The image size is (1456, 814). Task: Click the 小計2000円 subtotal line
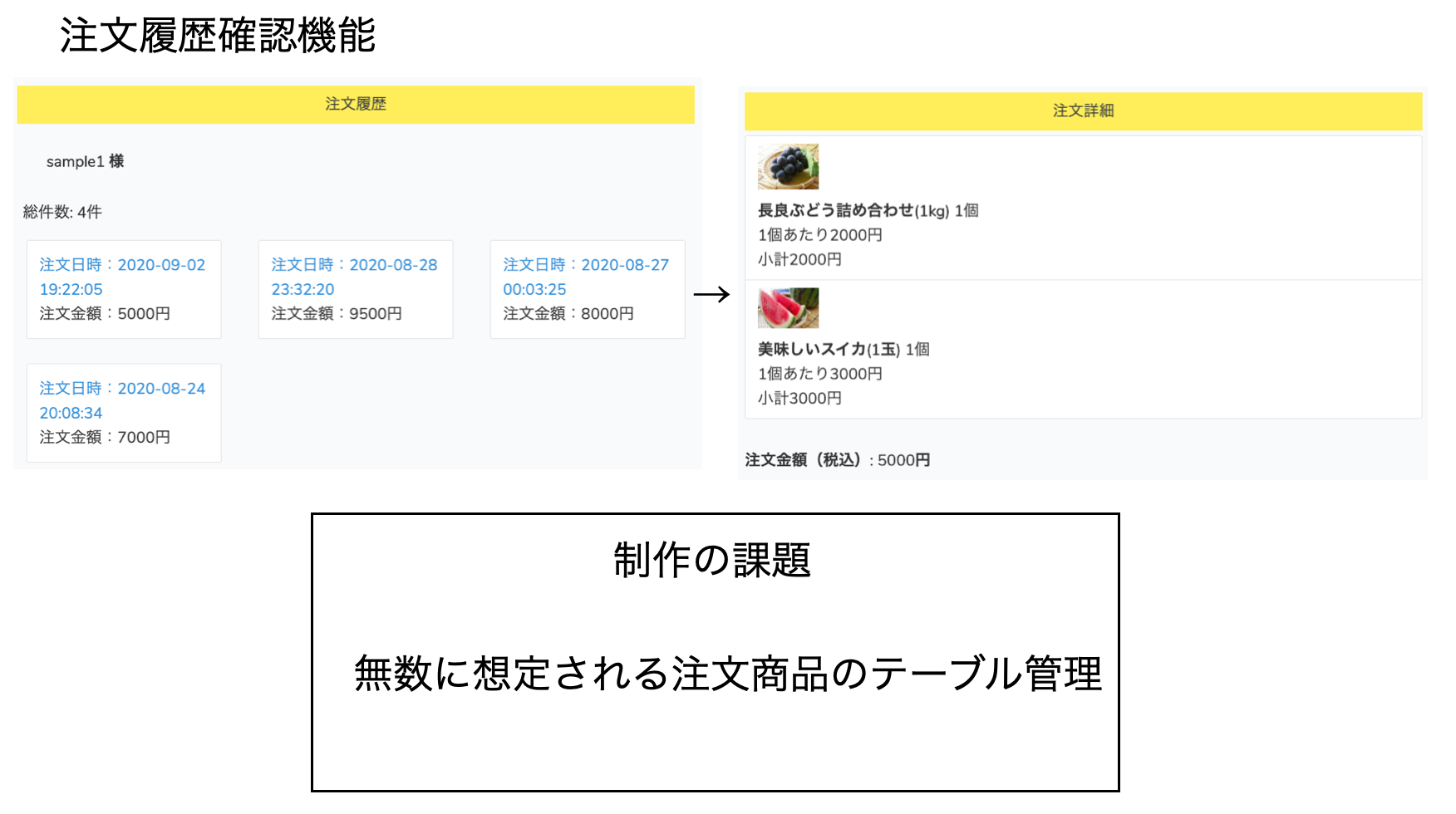point(799,258)
